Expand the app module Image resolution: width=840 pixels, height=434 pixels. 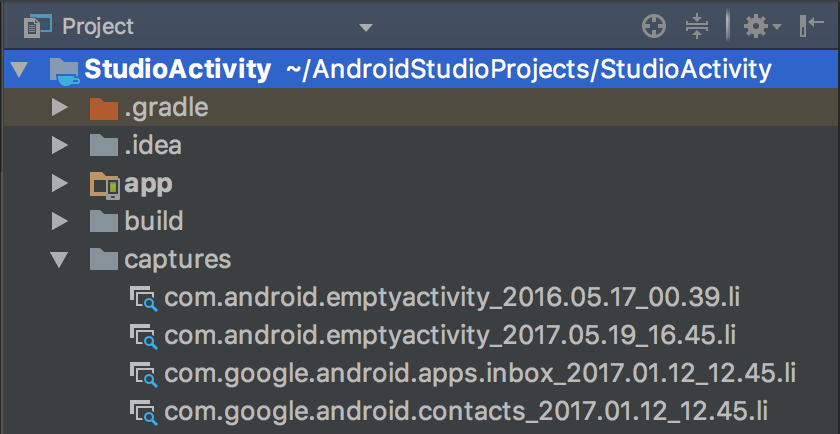click(x=59, y=184)
